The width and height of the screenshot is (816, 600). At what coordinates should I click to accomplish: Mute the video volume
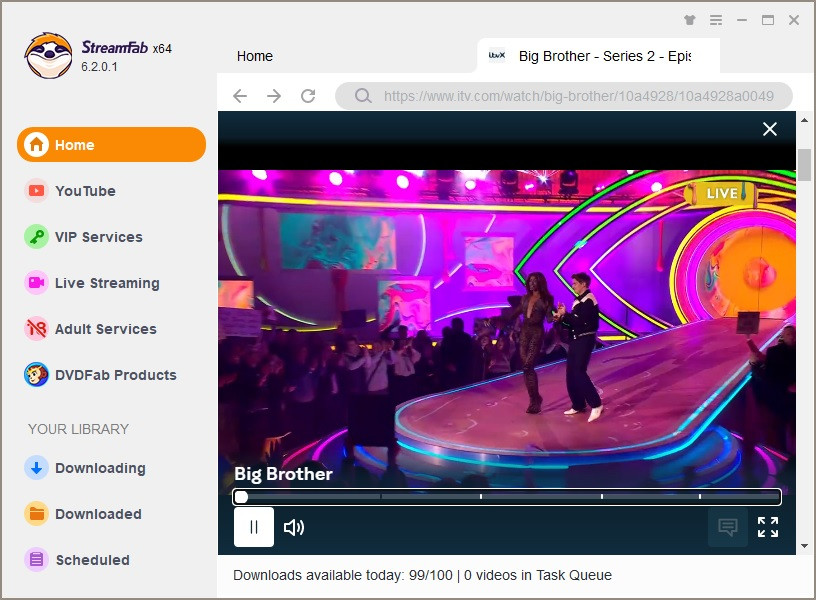tap(294, 527)
